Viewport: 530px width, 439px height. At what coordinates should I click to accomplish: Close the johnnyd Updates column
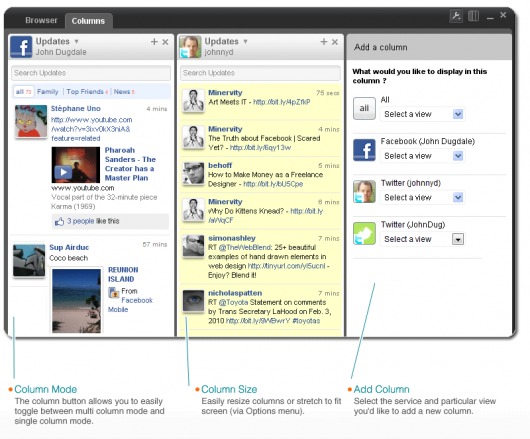(x=335, y=42)
